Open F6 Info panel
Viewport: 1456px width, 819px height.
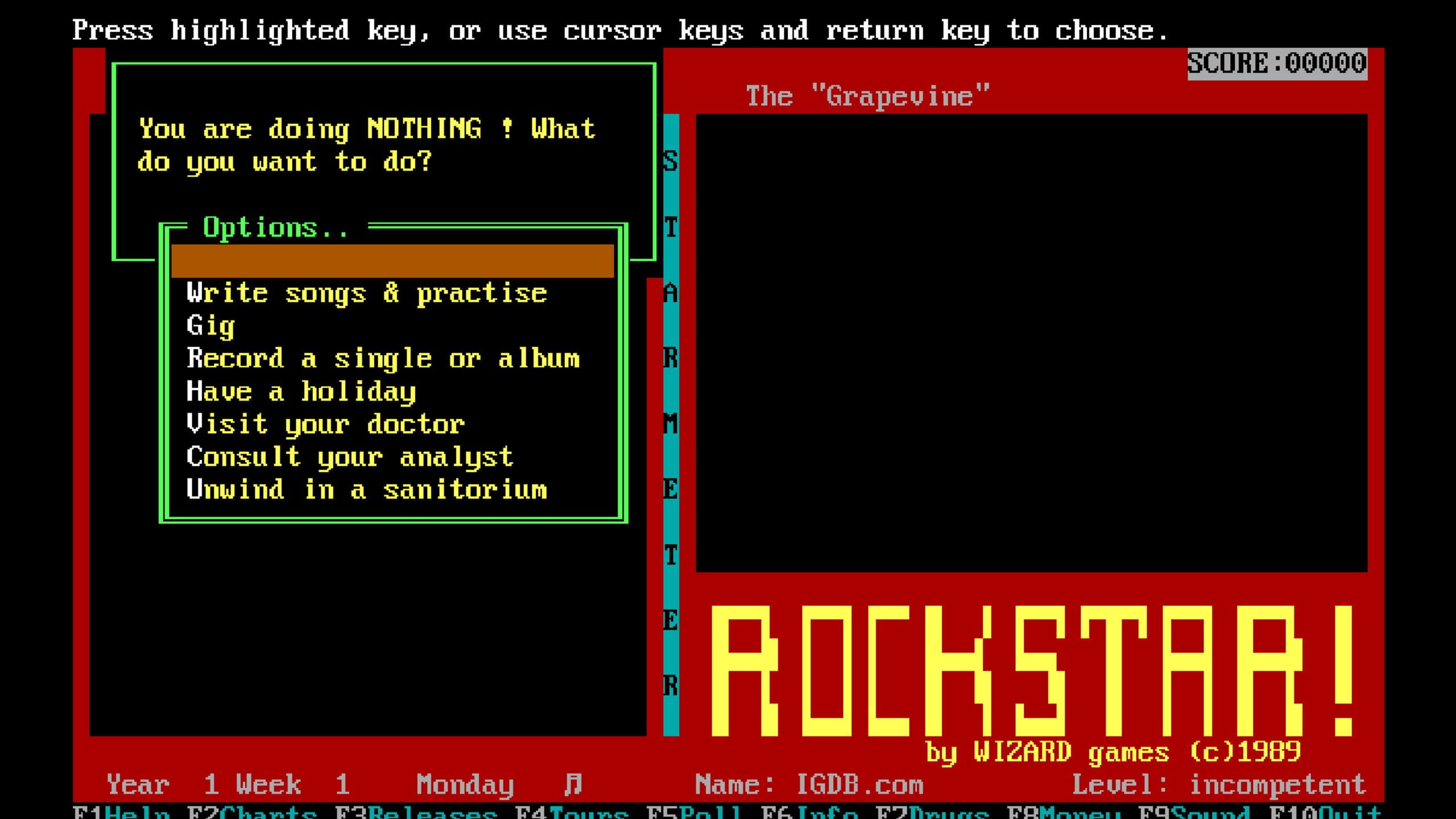click(810, 812)
